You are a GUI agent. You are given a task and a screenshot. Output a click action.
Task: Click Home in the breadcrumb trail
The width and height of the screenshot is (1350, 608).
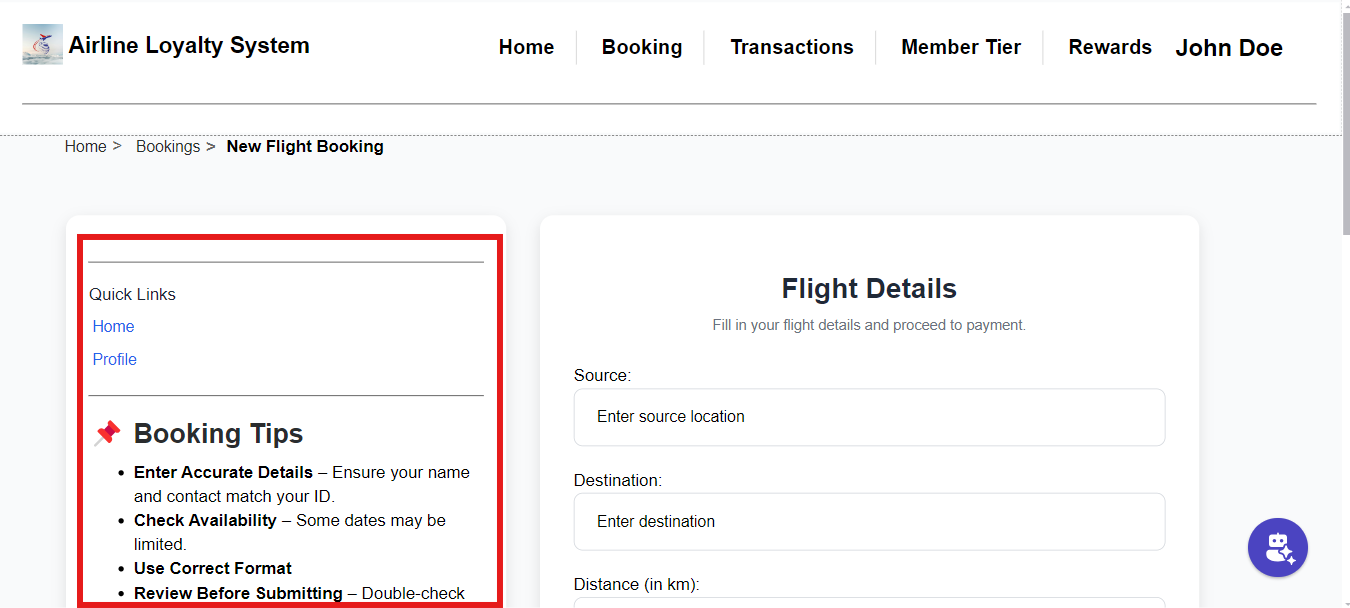click(86, 146)
